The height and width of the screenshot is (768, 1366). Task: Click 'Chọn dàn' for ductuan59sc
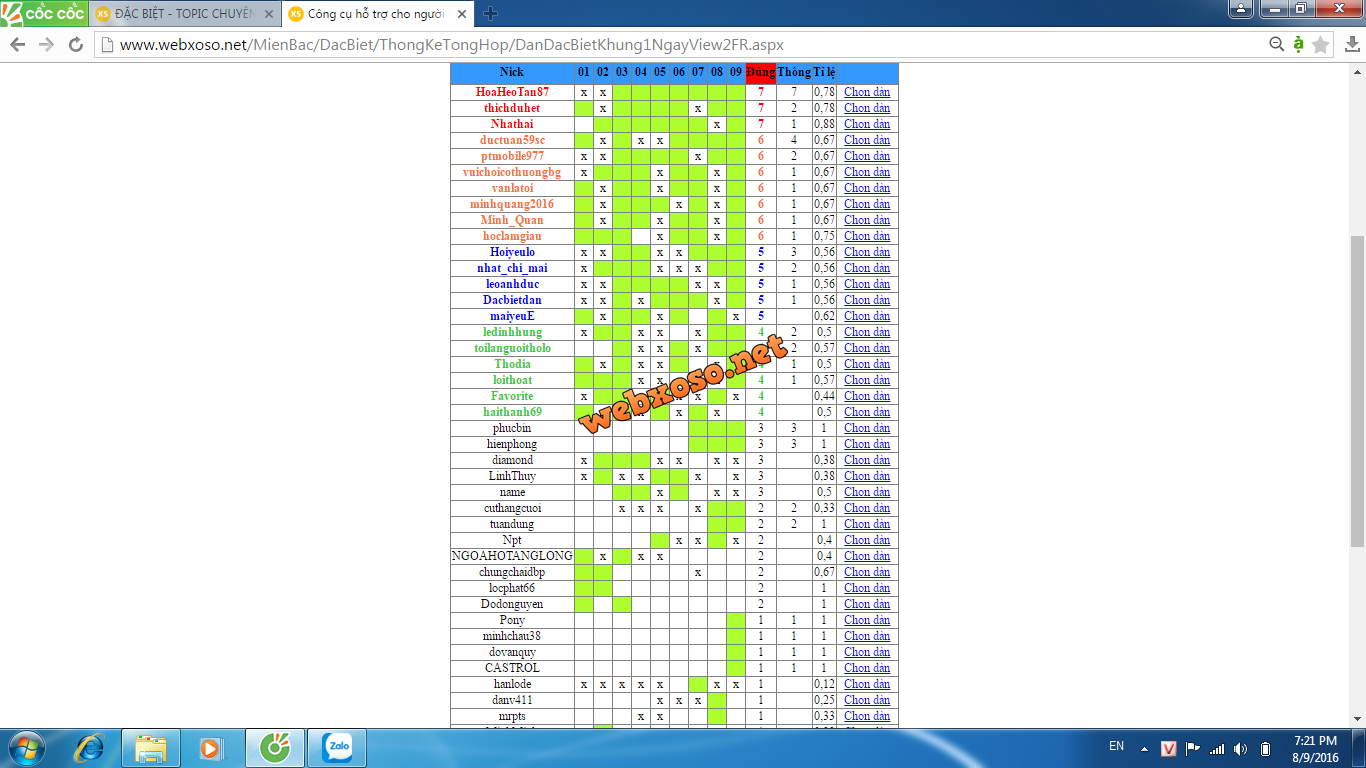click(x=867, y=140)
